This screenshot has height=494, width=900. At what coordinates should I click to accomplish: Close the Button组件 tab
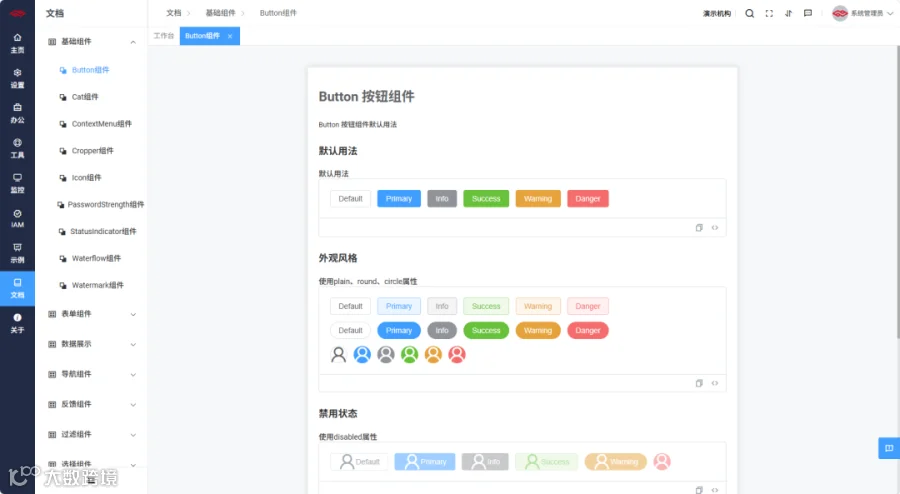pos(230,36)
